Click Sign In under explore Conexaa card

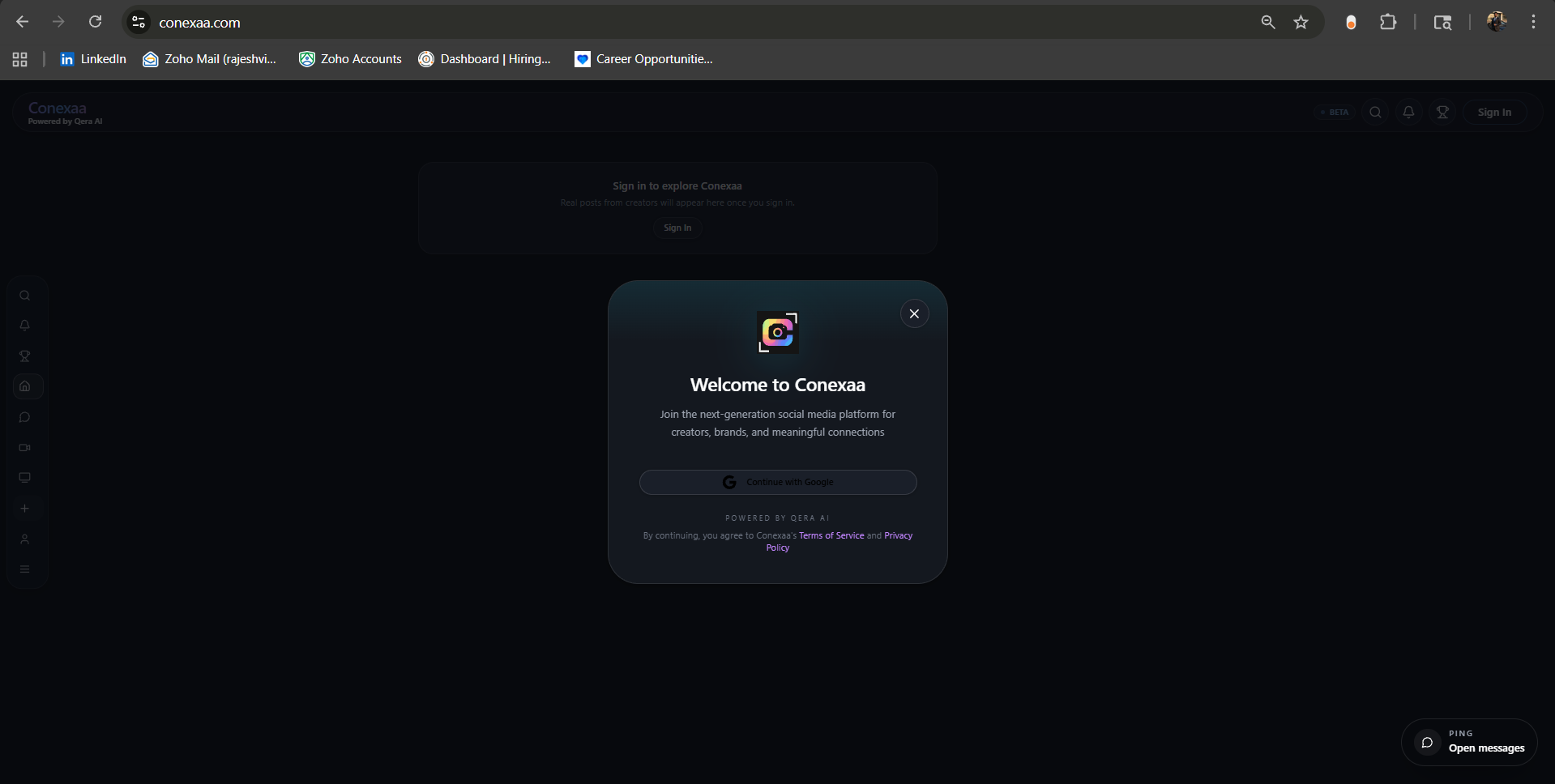(677, 228)
